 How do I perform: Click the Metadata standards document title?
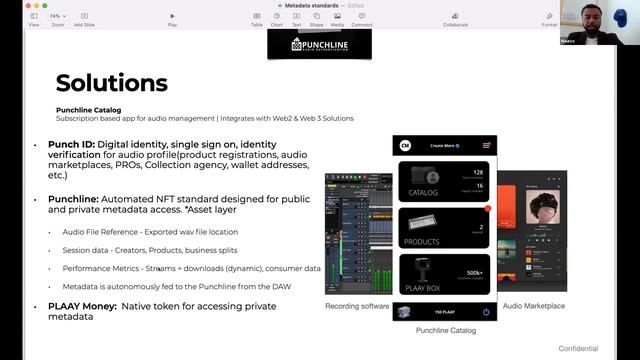311,5
